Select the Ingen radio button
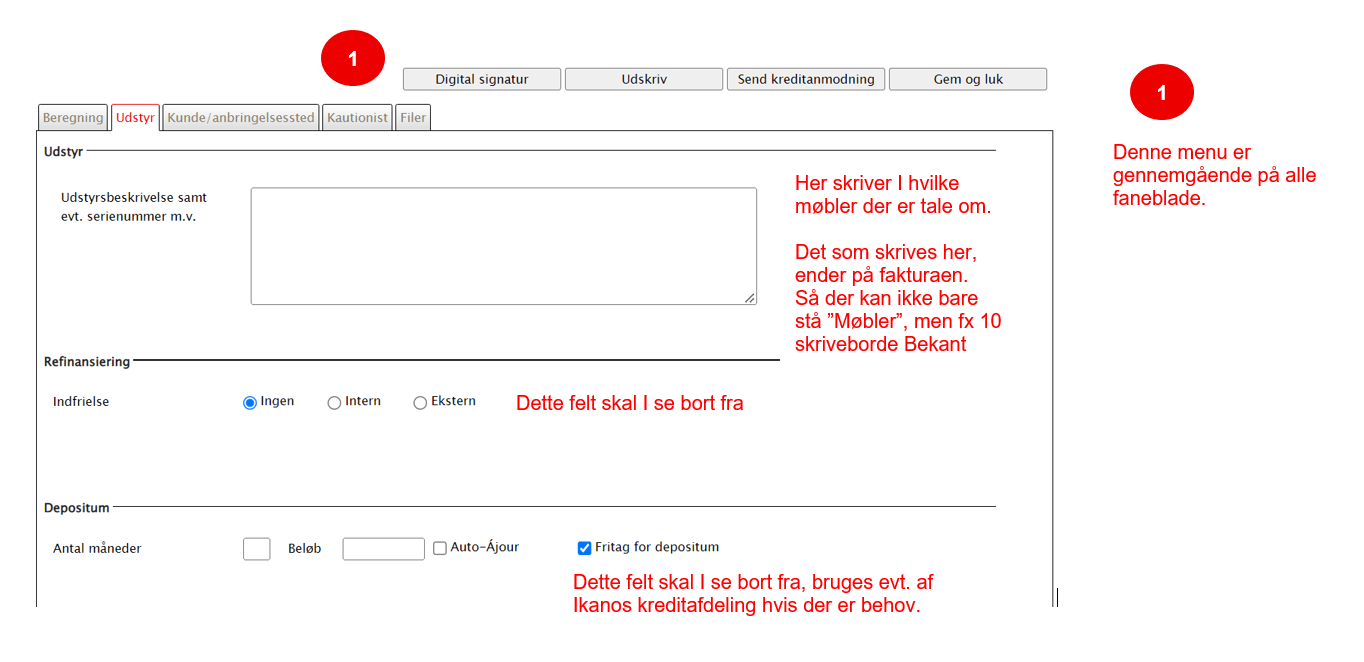Screen dimensions: 1364x662 250,403
